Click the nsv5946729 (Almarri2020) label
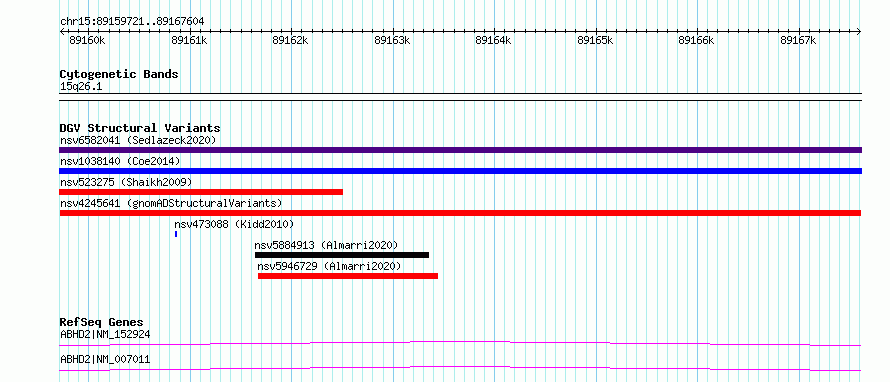The image size is (890, 382). point(329,266)
